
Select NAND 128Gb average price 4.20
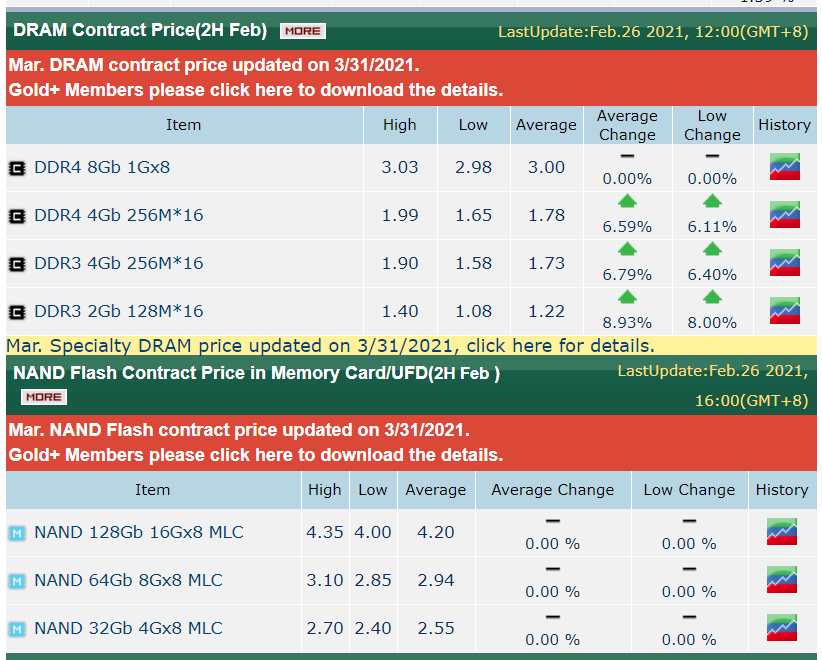pyautogui.click(x=436, y=532)
